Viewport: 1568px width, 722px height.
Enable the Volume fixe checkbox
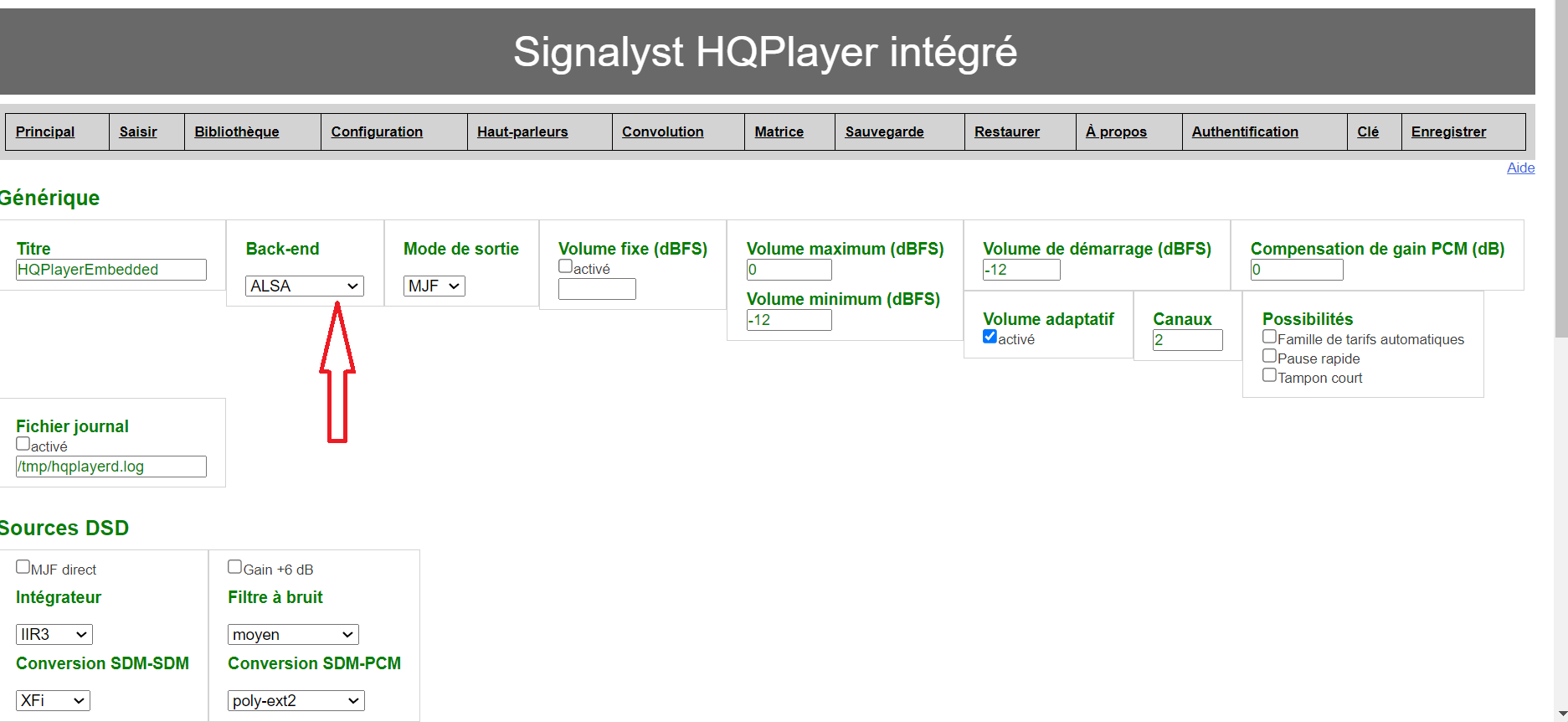566,266
